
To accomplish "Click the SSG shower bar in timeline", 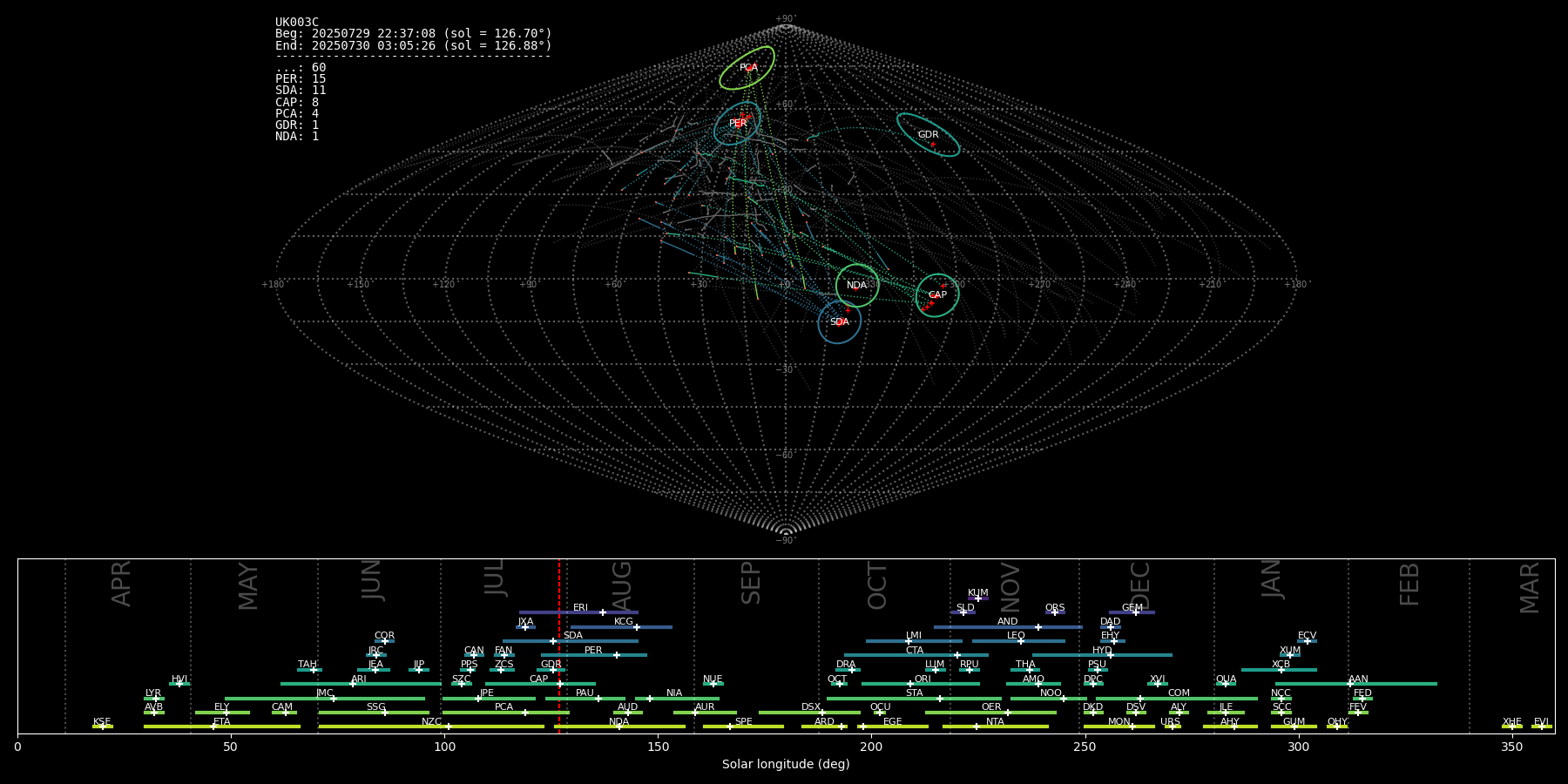I will pyautogui.click(x=374, y=713).
